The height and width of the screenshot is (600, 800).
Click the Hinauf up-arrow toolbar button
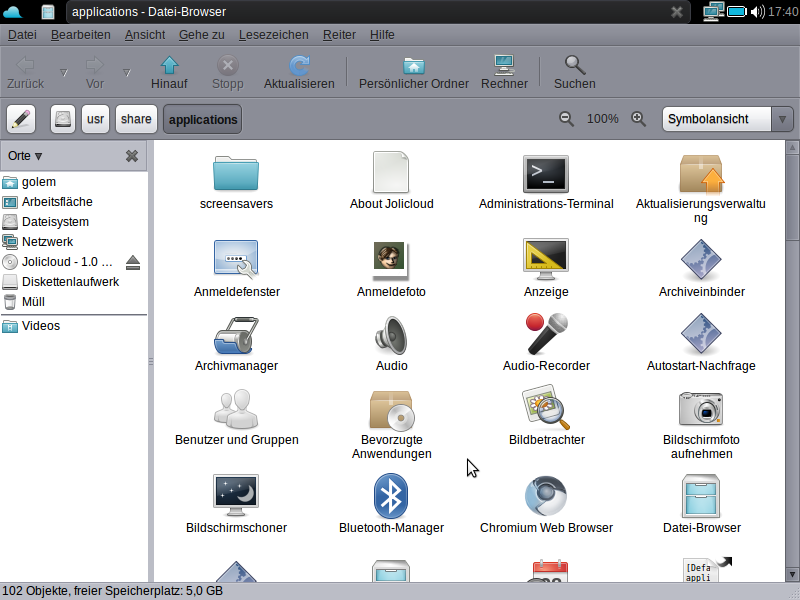point(169,72)
